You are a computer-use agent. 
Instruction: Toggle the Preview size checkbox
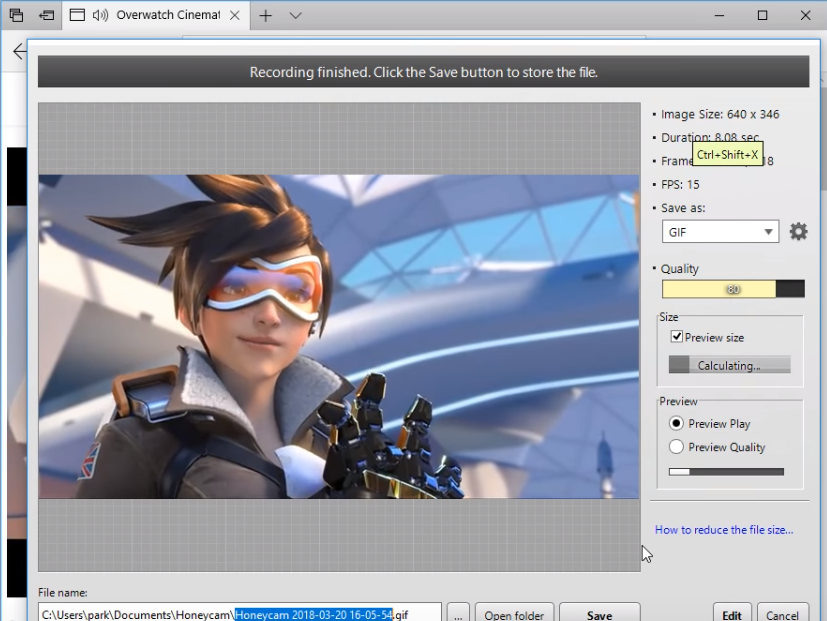point(677,337)
